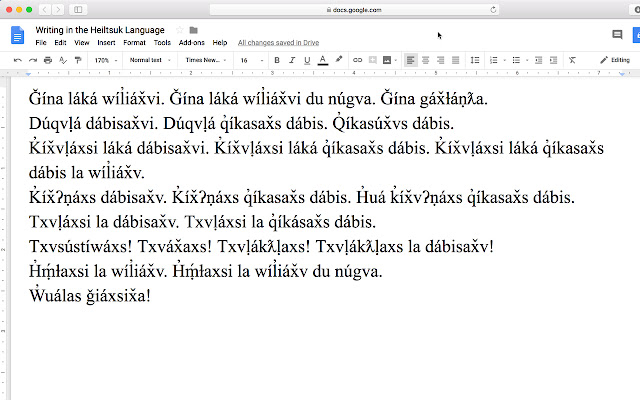Viewport: 640px width, 400px height.
Task: Open the Format menu
Action: click(134, 42)
